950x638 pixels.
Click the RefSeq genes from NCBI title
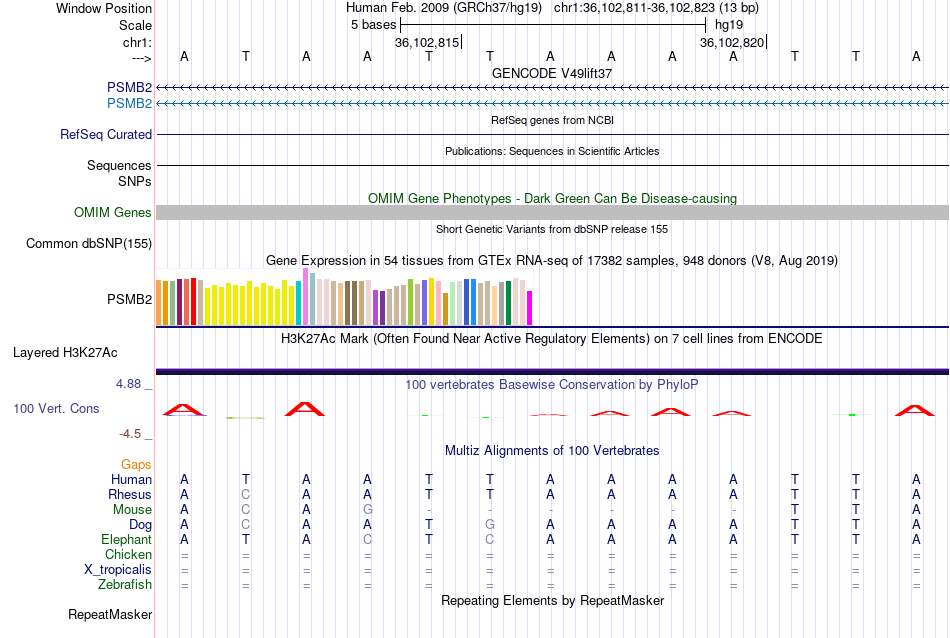552,120
